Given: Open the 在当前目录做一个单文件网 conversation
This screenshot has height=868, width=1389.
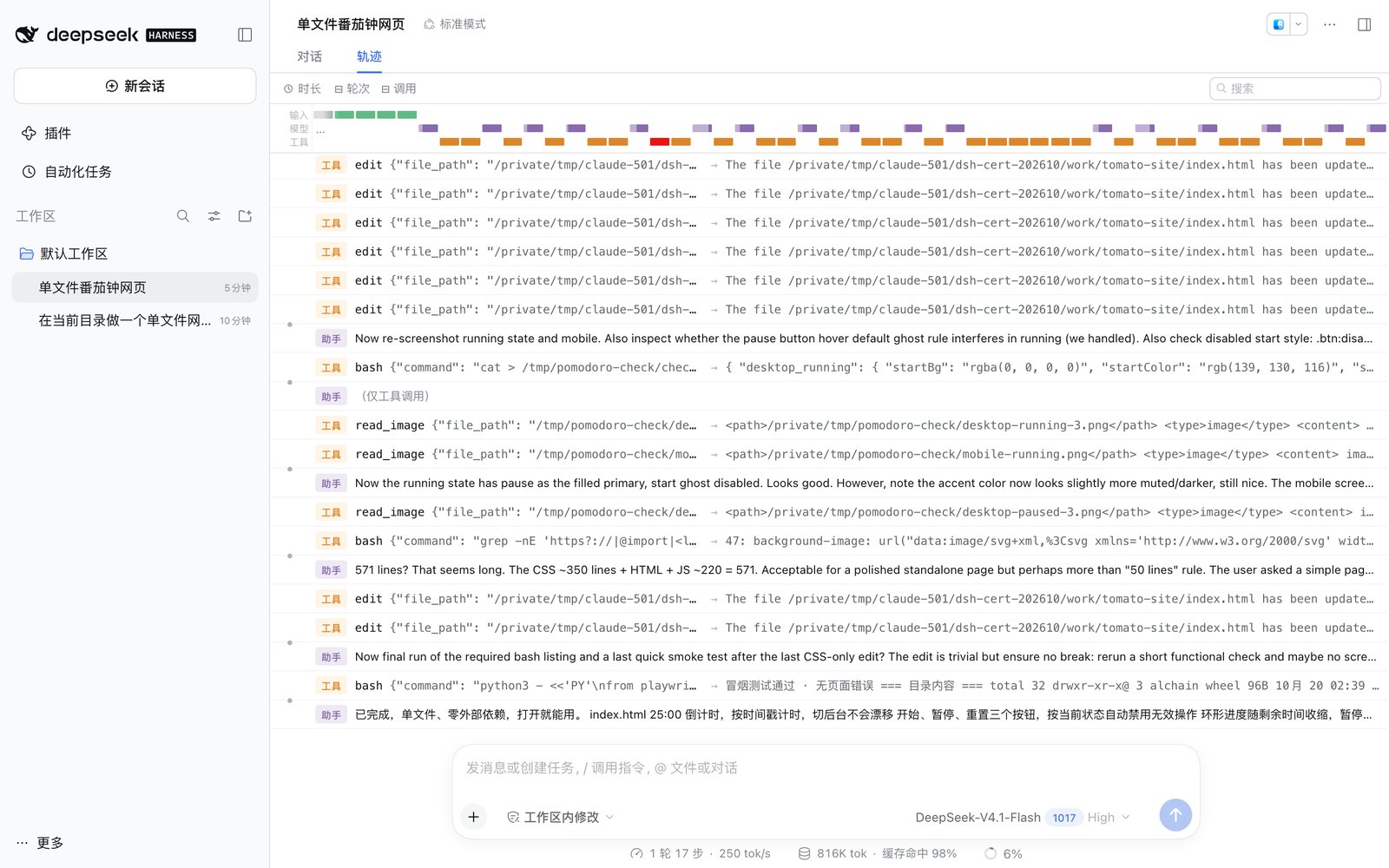Looking at the screenshot, I should click(135, 320).
